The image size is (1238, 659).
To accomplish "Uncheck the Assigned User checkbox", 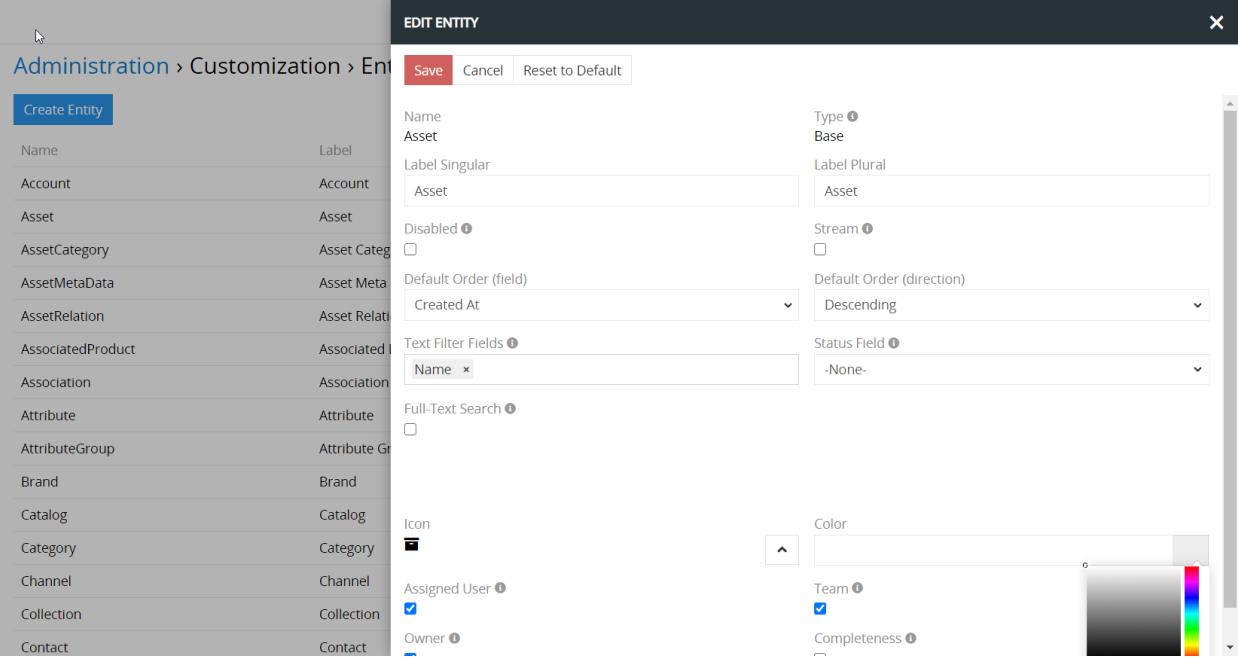I will tap(410, 609).
